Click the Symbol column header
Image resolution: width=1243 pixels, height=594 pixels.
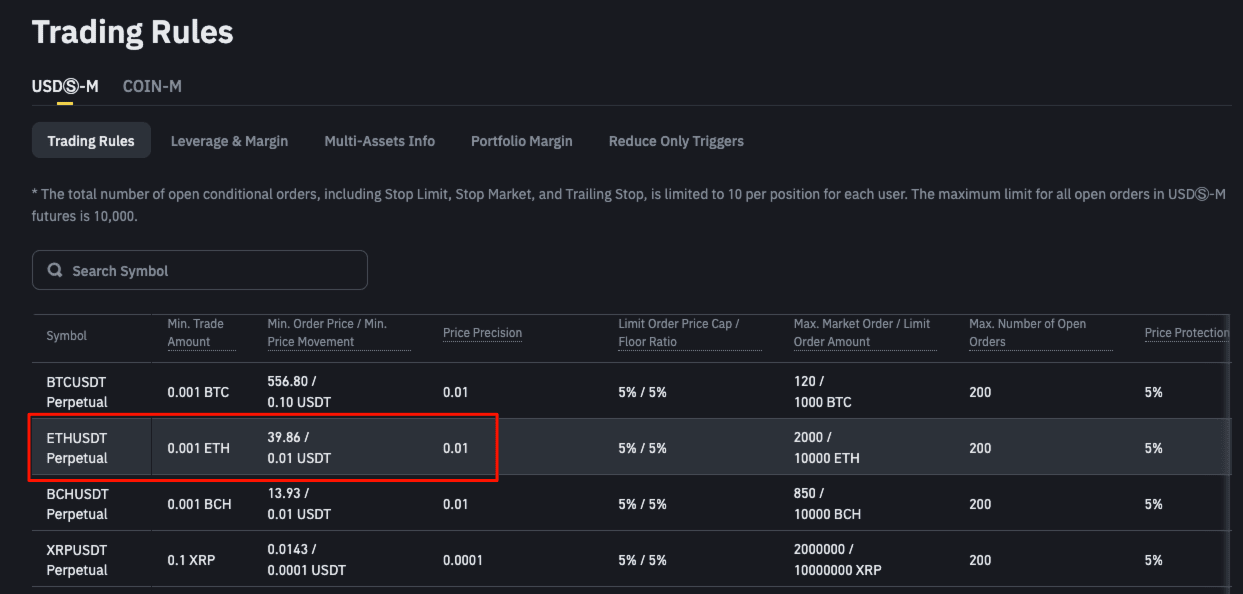pos(67,336)
